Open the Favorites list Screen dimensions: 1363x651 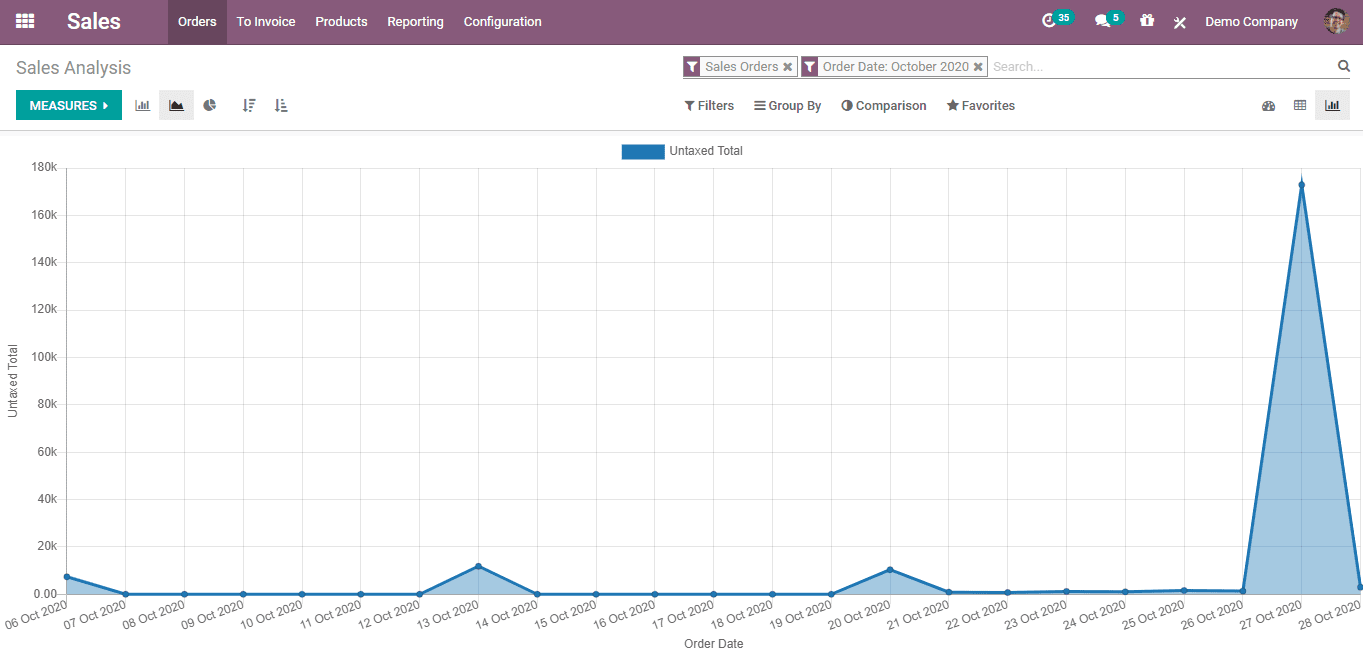980,106
